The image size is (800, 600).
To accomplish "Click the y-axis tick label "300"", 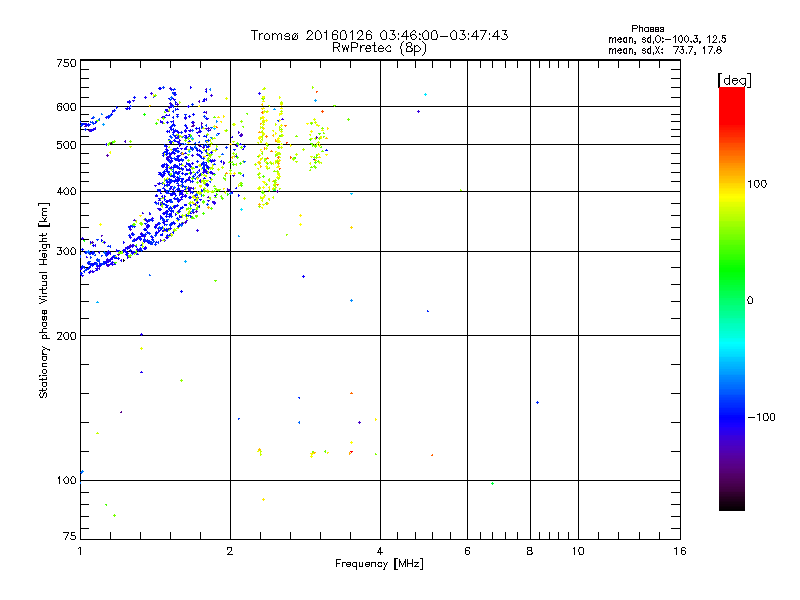I will click(x=66, y=252).
